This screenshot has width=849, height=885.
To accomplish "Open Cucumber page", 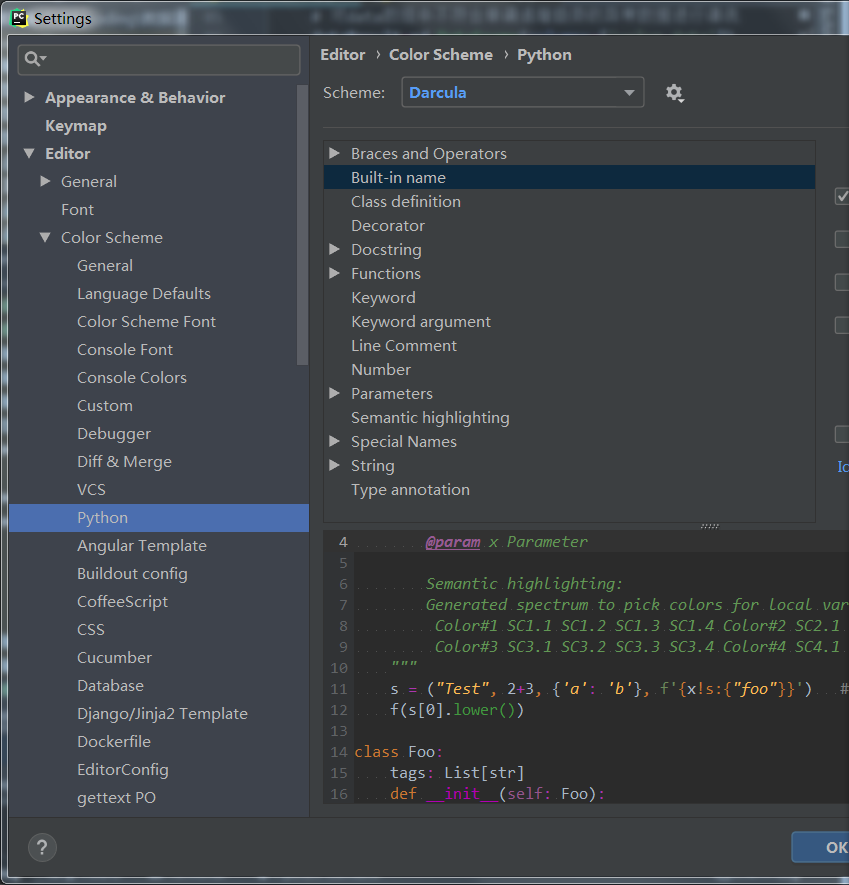I will click(x=115, y=658).
